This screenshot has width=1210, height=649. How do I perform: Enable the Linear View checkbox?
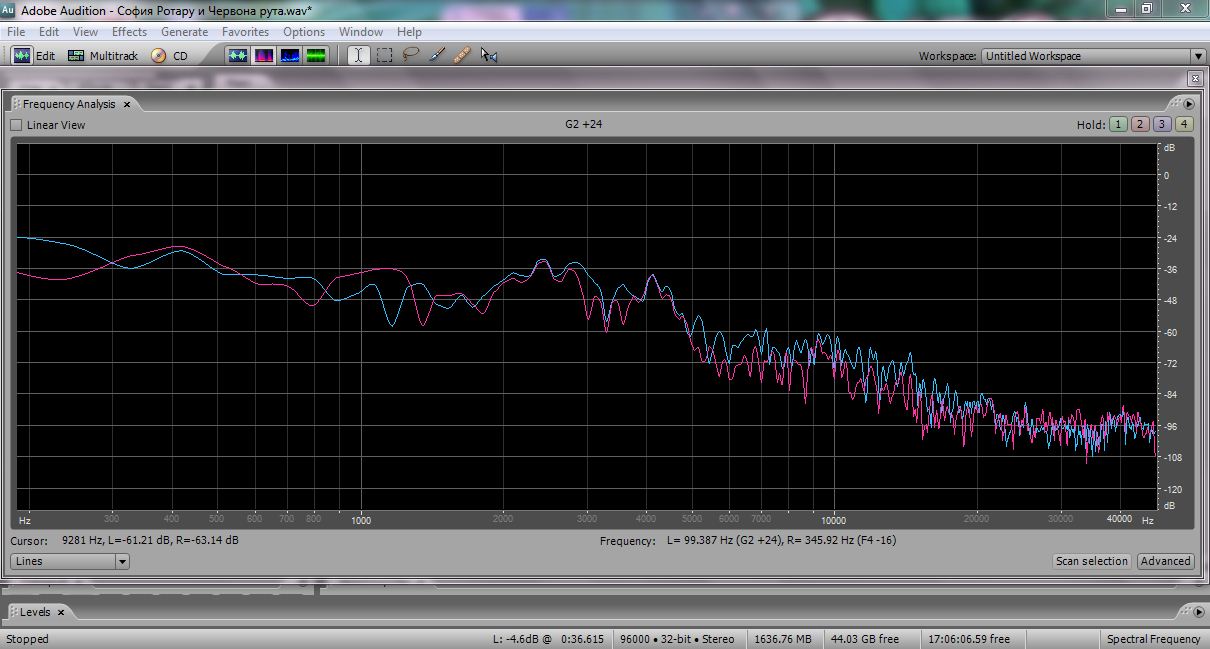coord(16,125)
